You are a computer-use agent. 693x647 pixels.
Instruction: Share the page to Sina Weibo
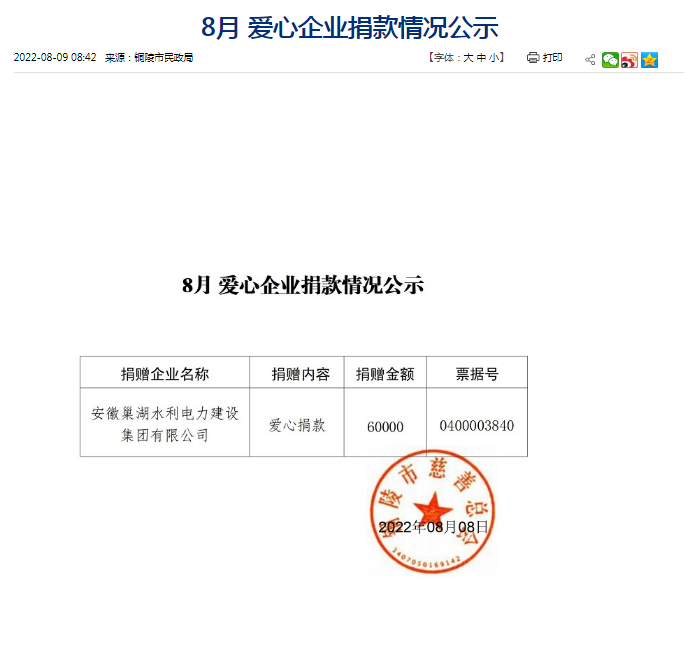coord(629,59)
